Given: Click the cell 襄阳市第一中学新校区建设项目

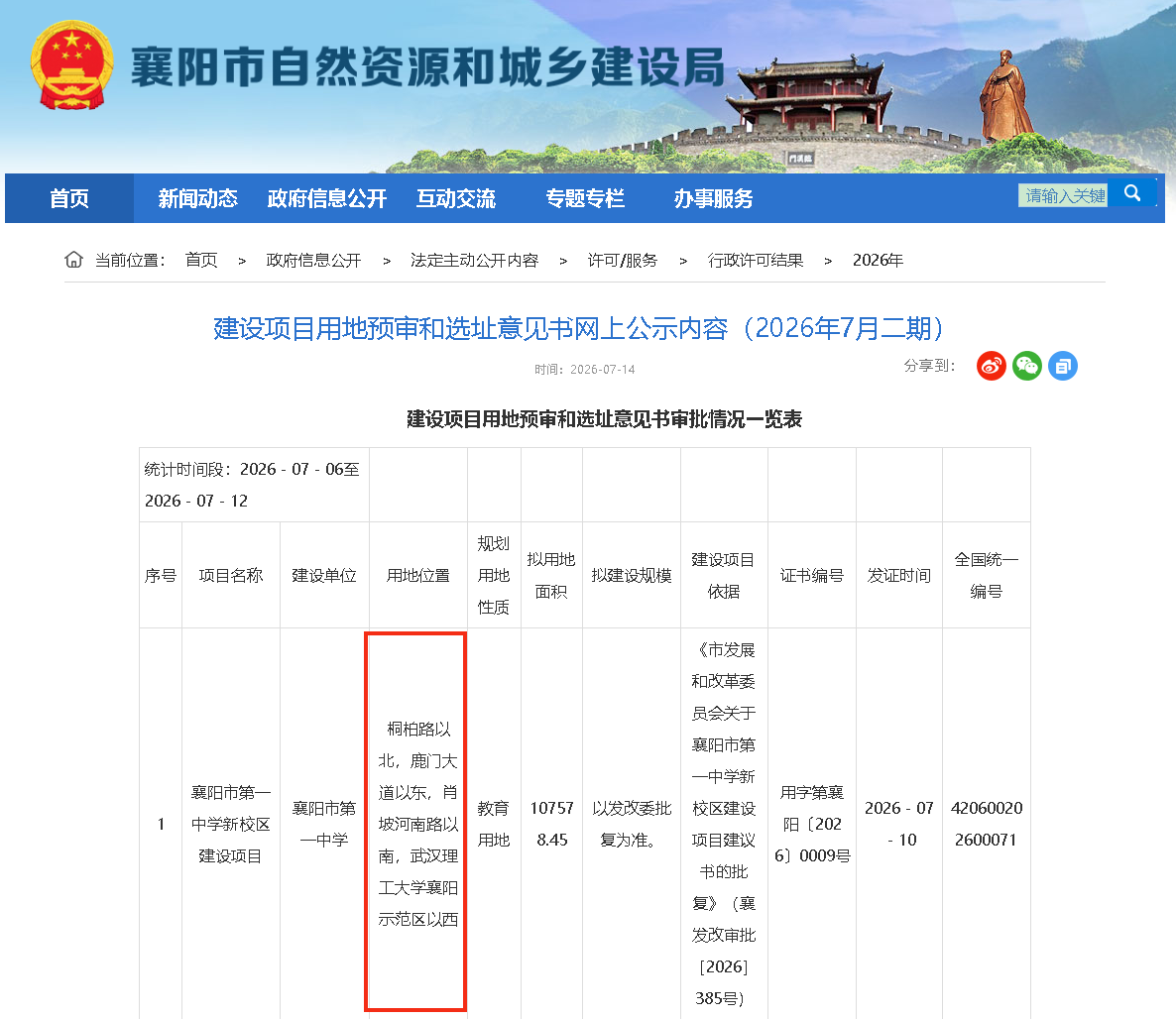Looking at the screenshot, I should pos(231,824).
